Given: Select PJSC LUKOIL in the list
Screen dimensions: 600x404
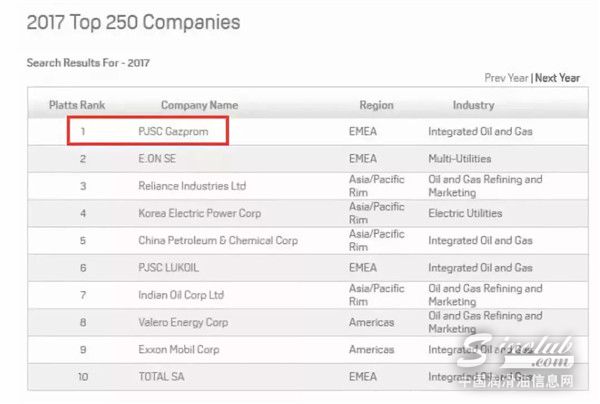Looking at the screenshot, I should [x=167, y=268].
